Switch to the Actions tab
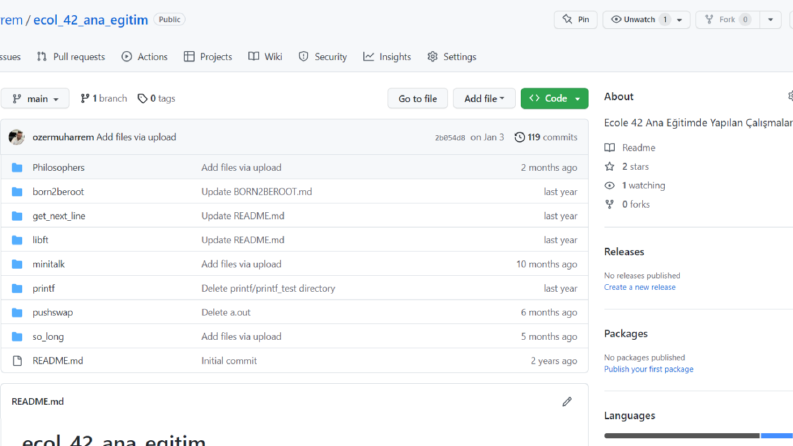793x446 pixels. [144, 57]
